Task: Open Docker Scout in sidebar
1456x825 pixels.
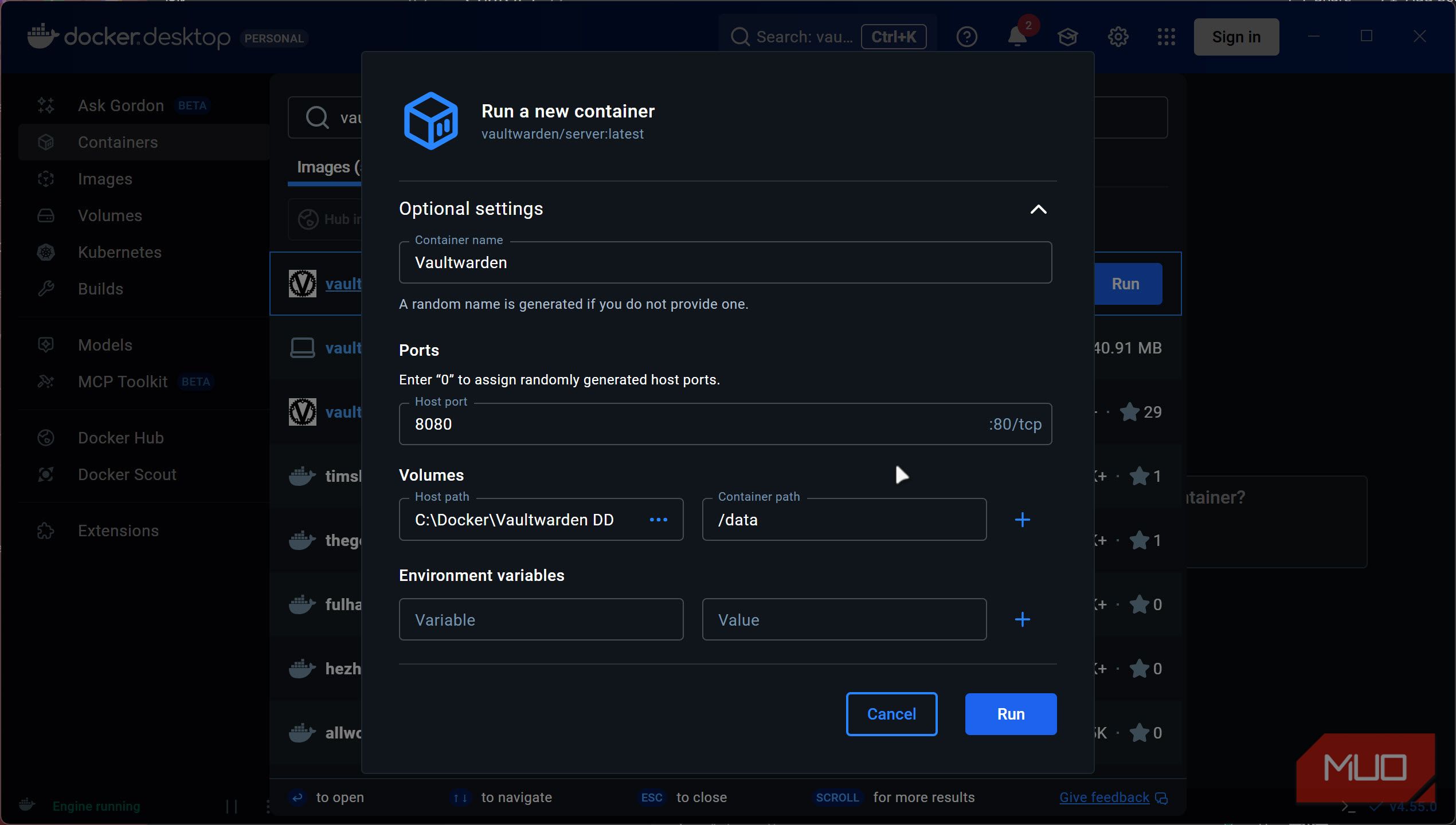Action: [x=143, y=474]
